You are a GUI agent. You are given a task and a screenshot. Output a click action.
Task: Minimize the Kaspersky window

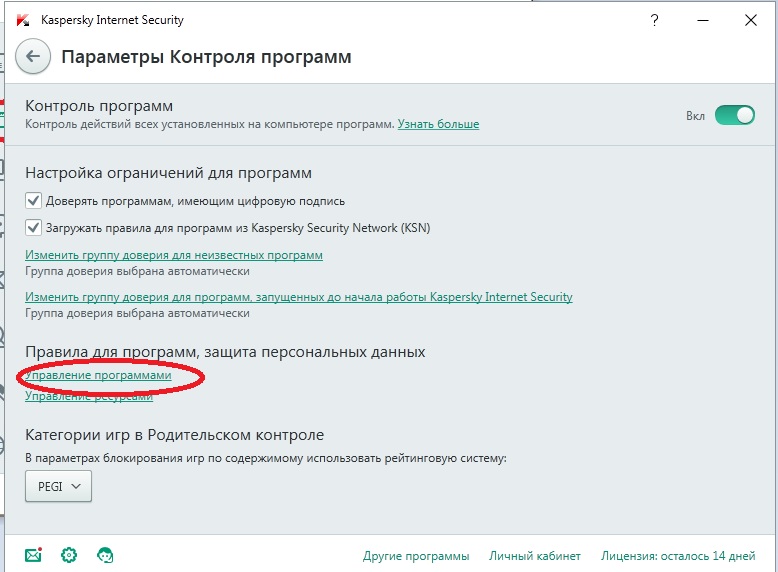coord(703,20)
